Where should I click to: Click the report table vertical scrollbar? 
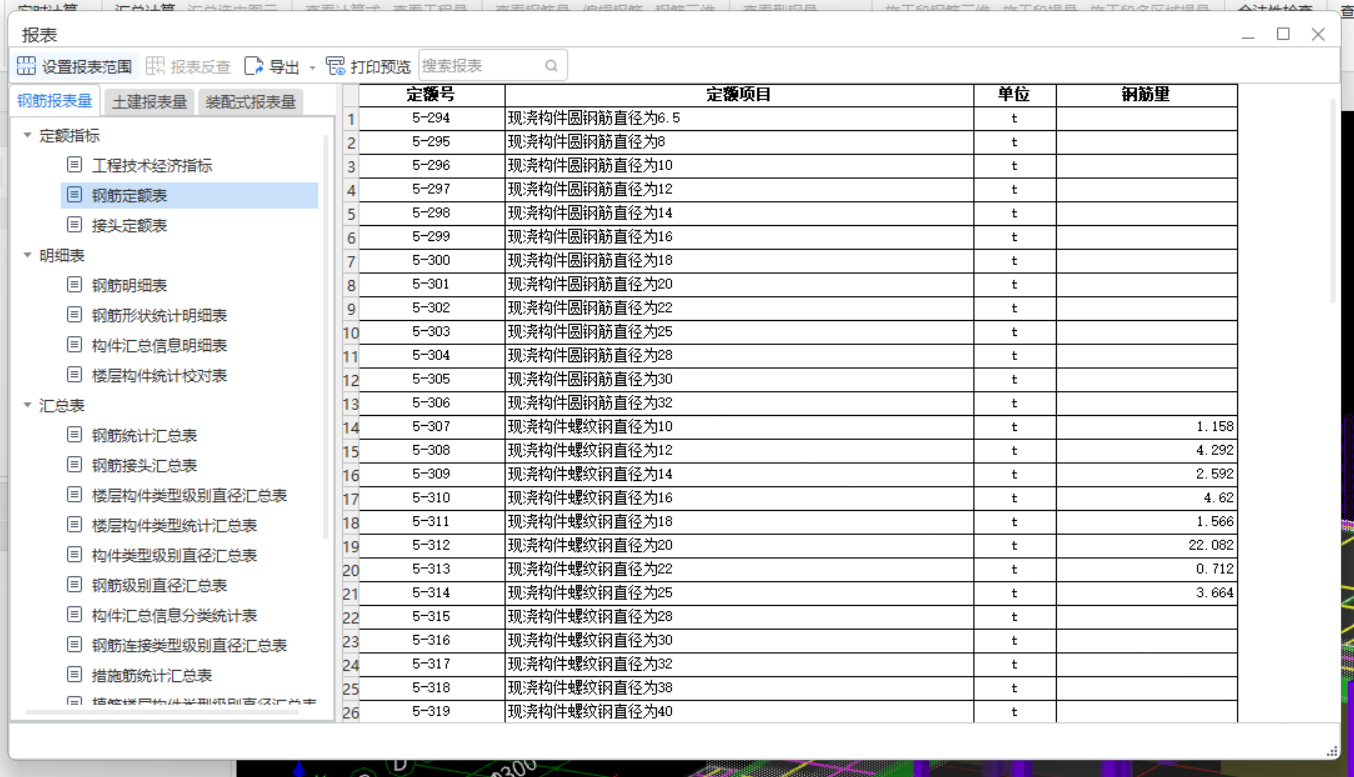point(1333,200)
